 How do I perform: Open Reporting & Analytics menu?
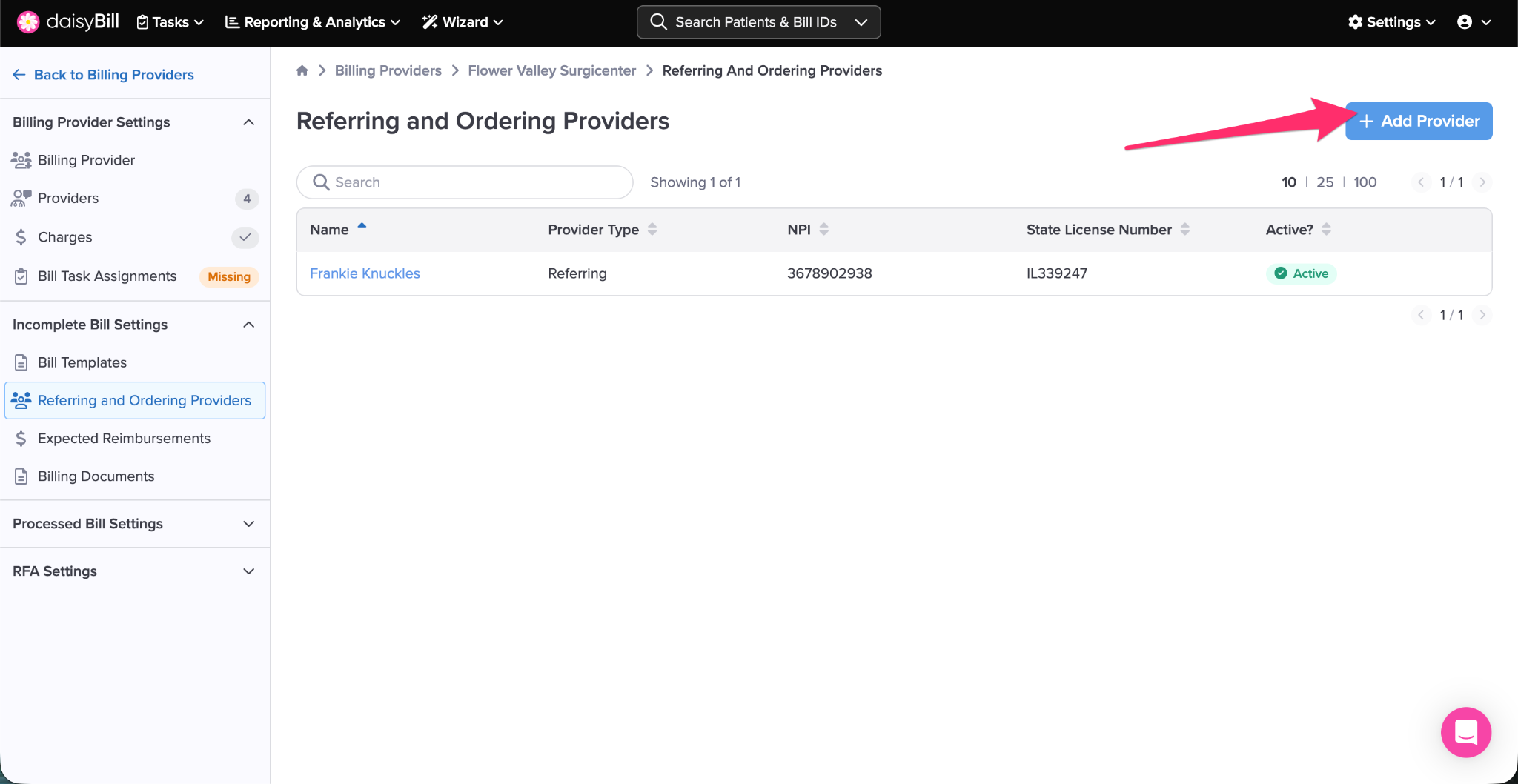point(312,22)
